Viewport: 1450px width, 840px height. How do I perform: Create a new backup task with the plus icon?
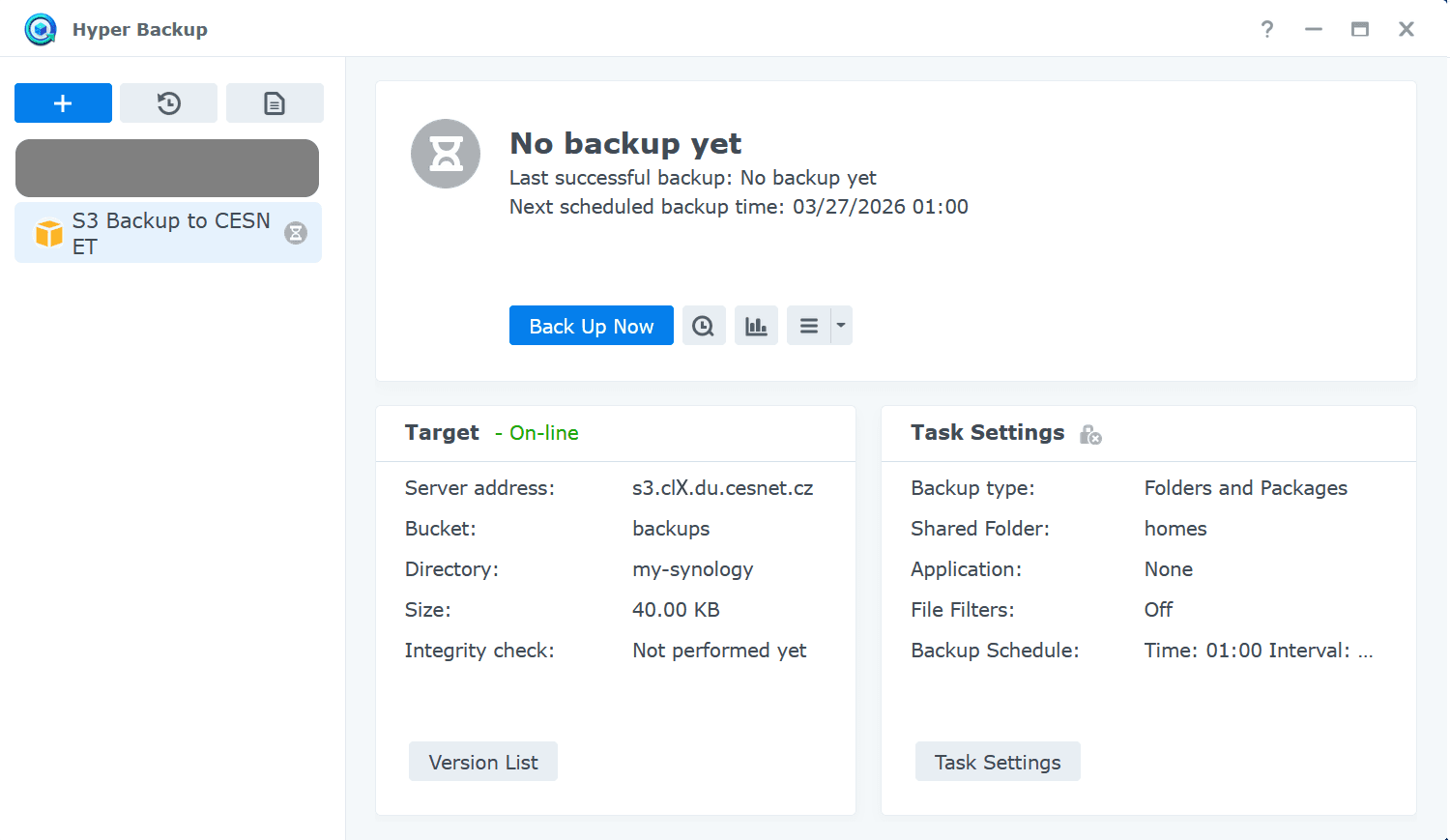(62, 102)
